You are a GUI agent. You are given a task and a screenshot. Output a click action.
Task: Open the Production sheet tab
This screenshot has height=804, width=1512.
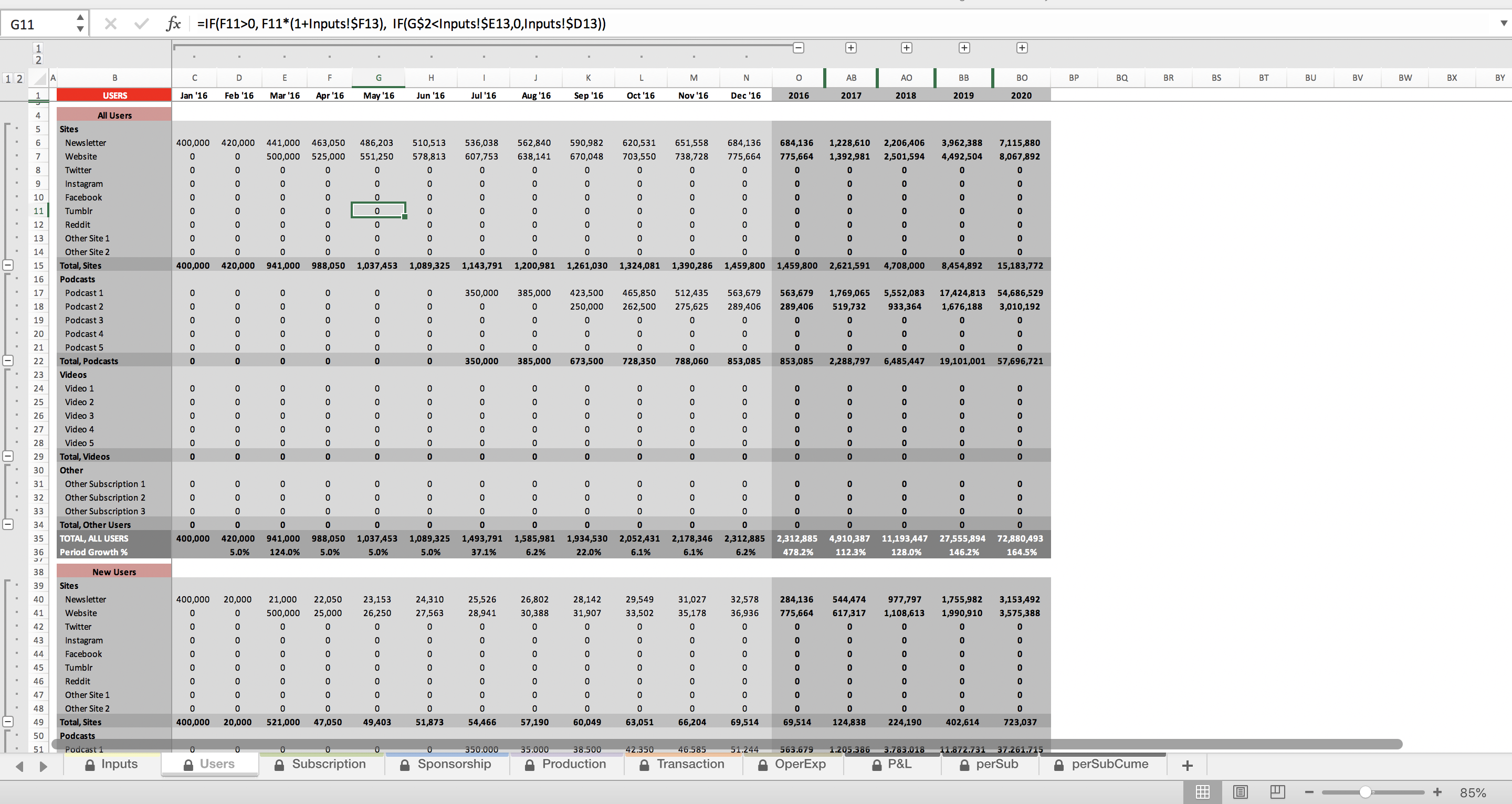(x=566, y=764)
